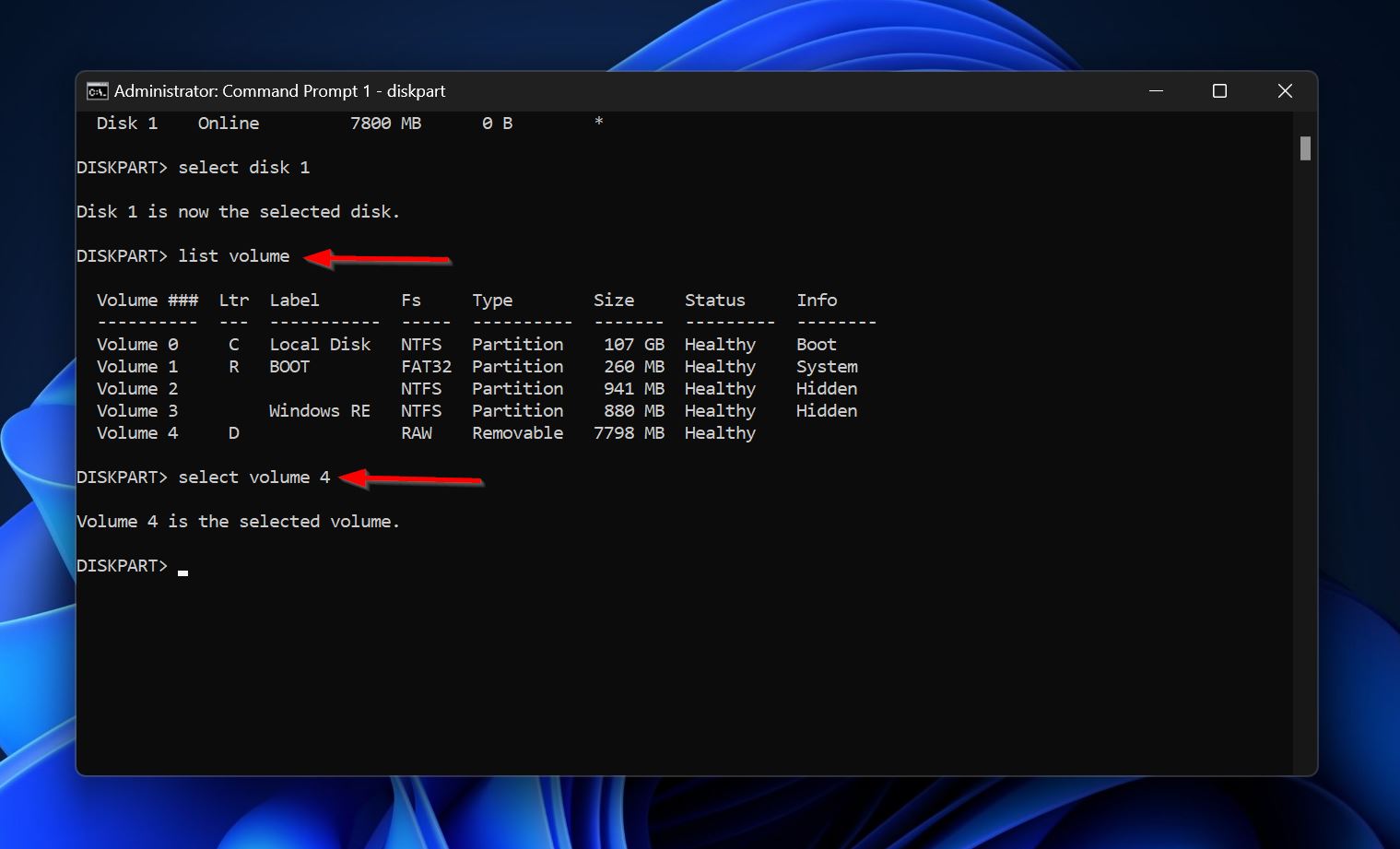Click the 'Fs' column header
The width and height of the screenshot is (1400, 849).
point(411,301)
